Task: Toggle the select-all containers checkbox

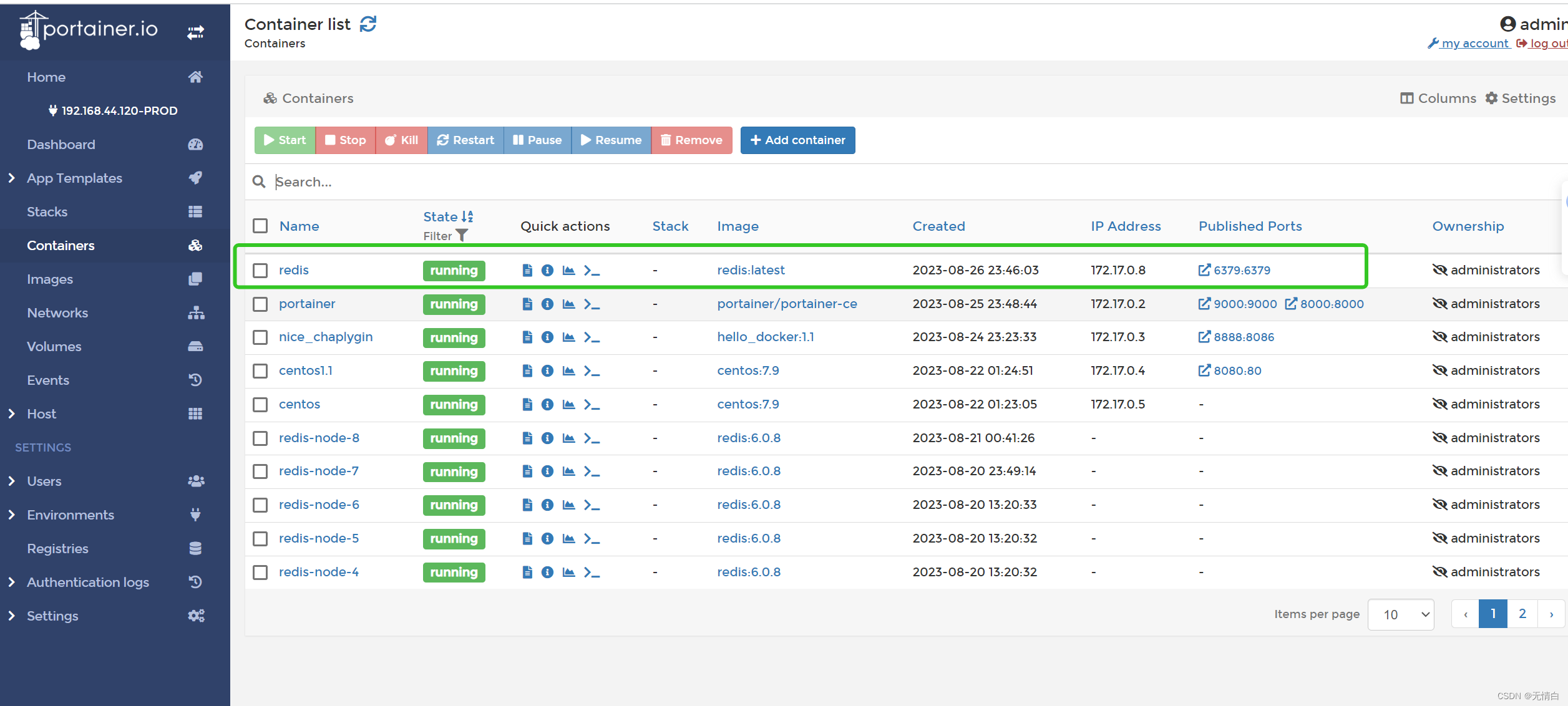Action: click(260, 226)
